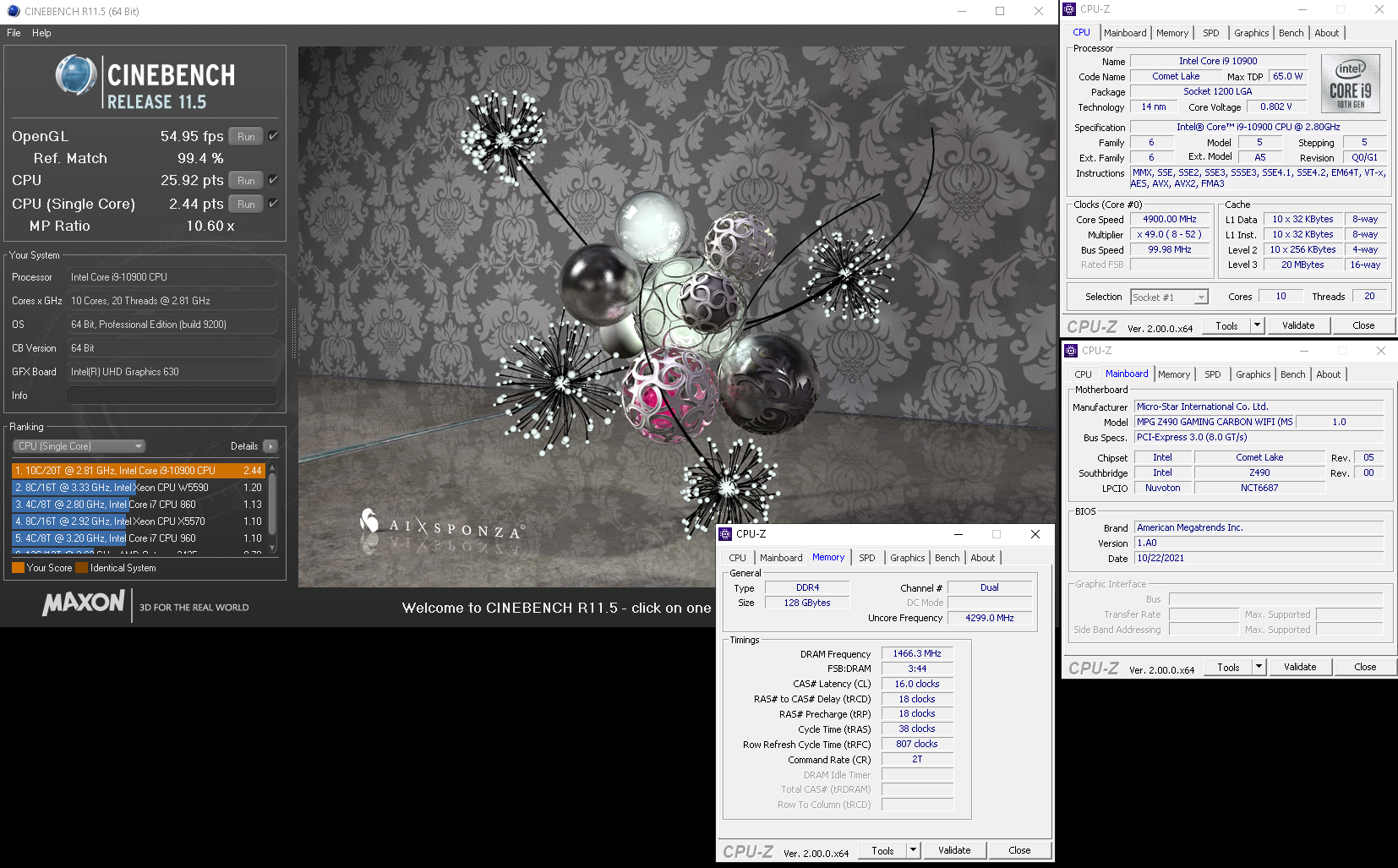Open the File menu in Cinebench

click(x=14, y=33)
